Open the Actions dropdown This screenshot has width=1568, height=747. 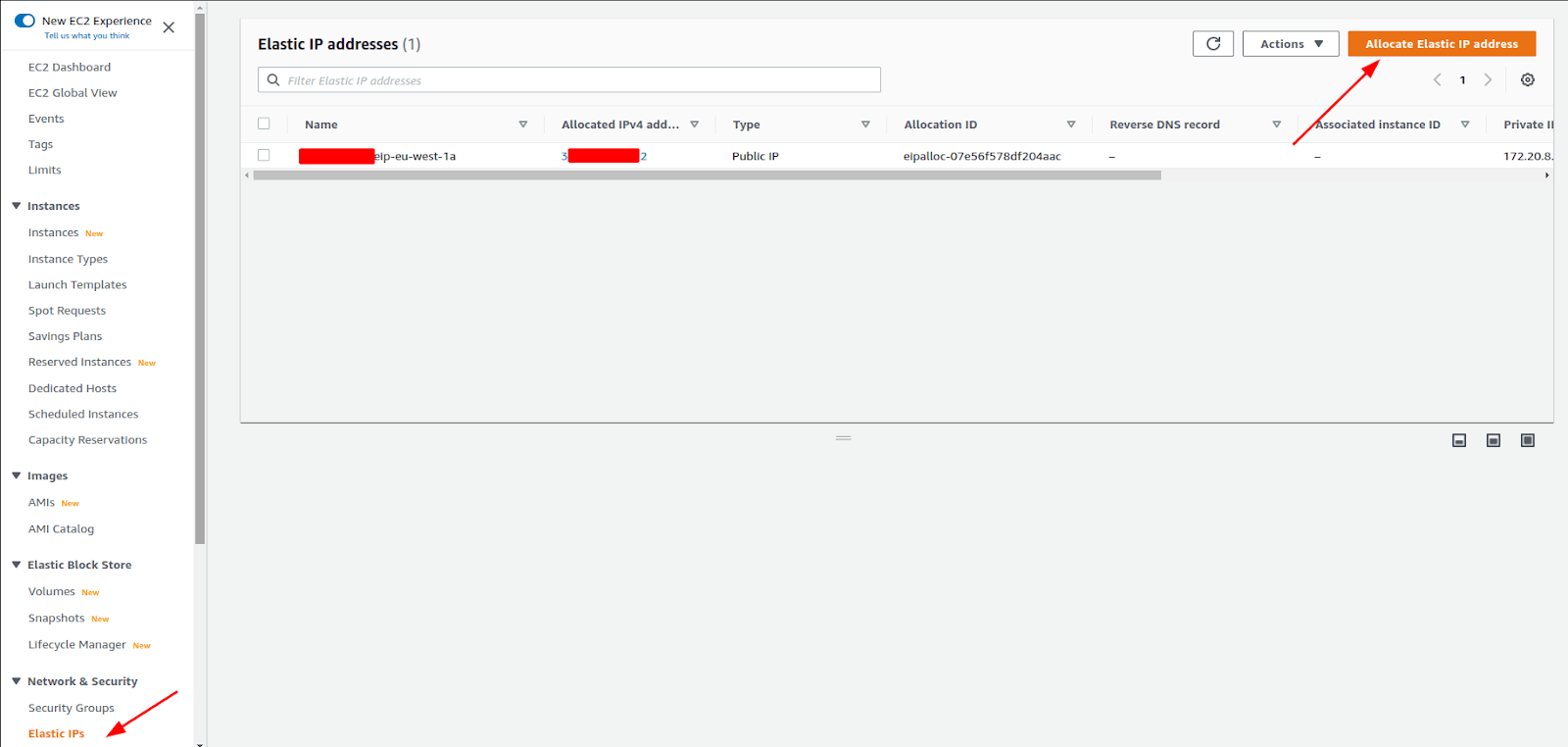click(x=1290, y=44)
